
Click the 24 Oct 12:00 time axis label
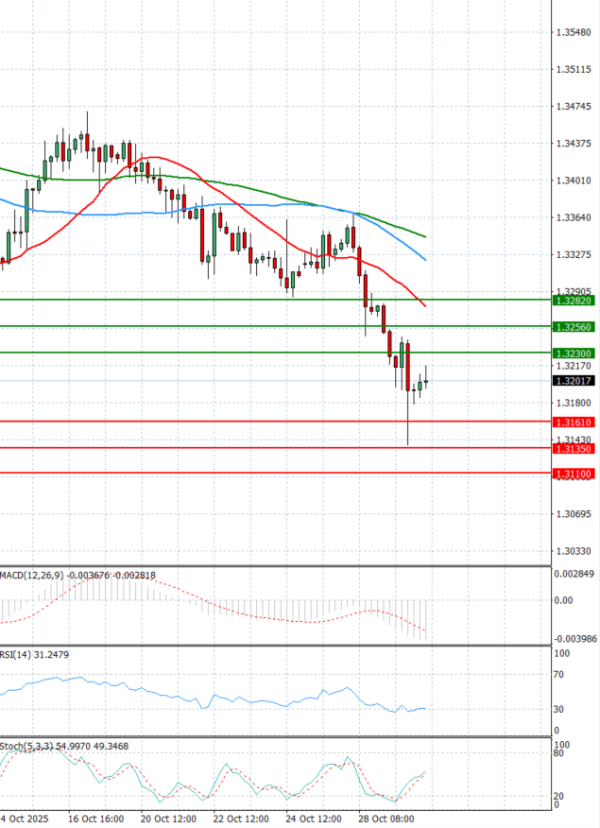pos(314,818)
